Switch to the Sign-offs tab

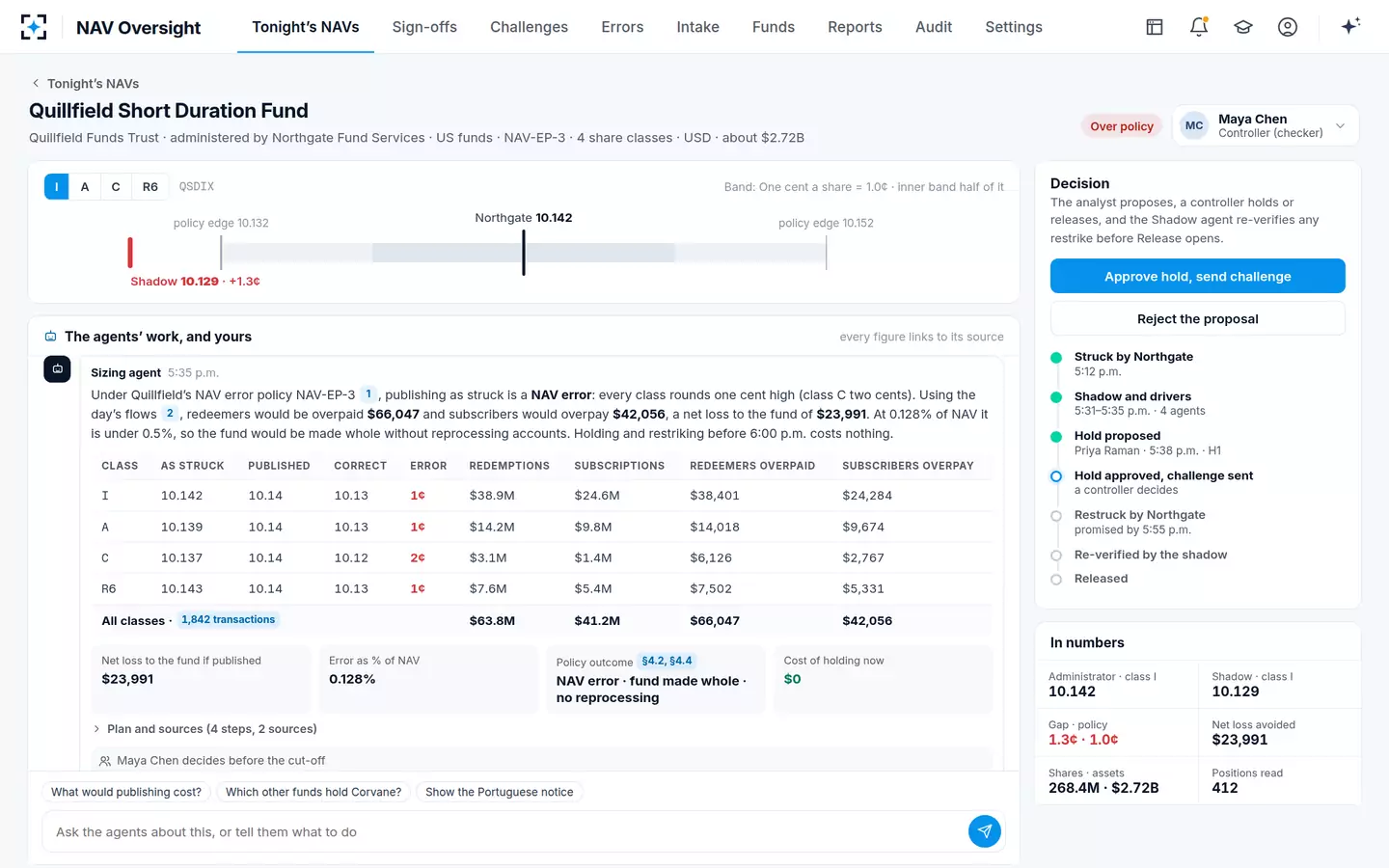pos(424,27)
